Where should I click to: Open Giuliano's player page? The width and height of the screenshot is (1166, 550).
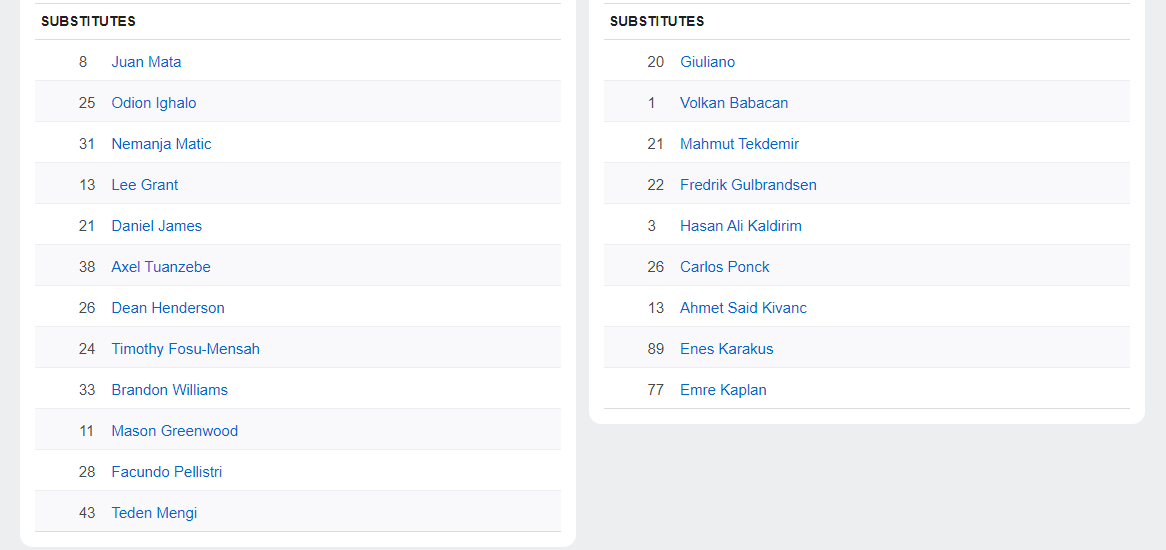tap(707, 62)
